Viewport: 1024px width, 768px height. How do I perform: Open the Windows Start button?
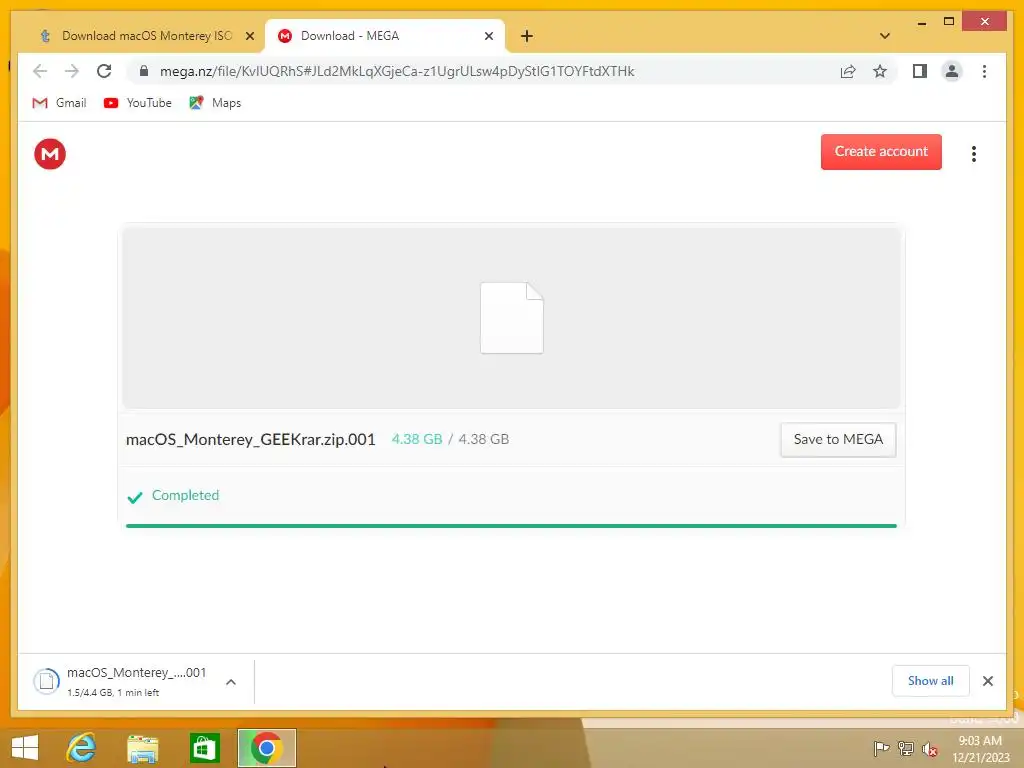tap(25, 748)
